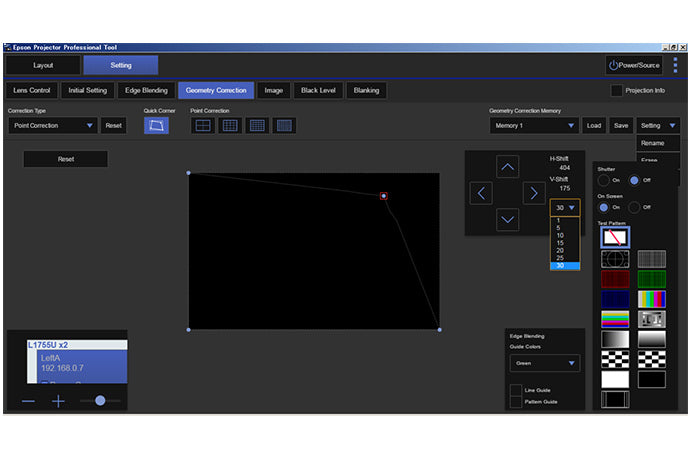Select the gray grid test pattern
The image size is (690, 460).
[651, 259]
